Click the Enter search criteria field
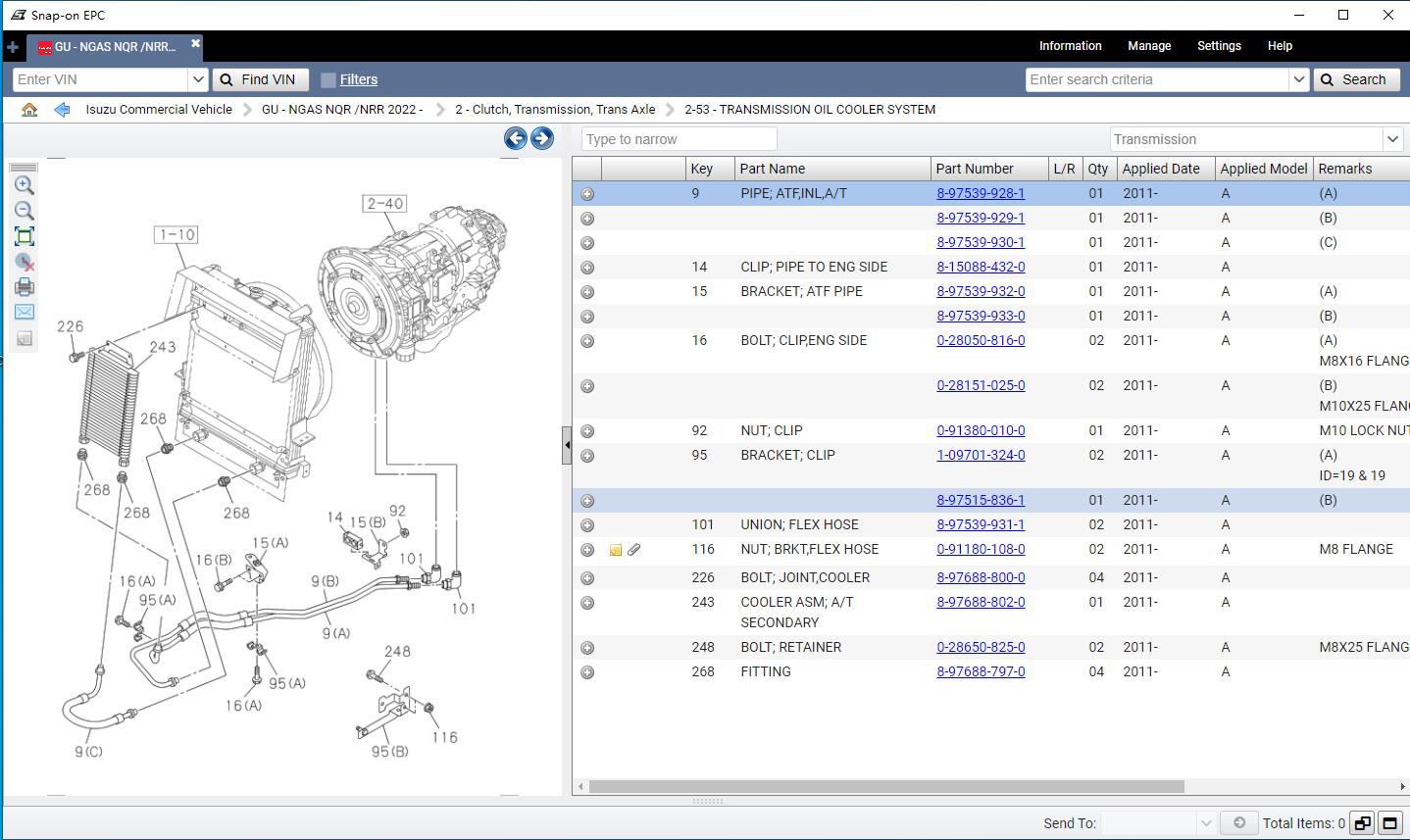The width and height of the screenshot is (1410, 840). (1157, 79)
